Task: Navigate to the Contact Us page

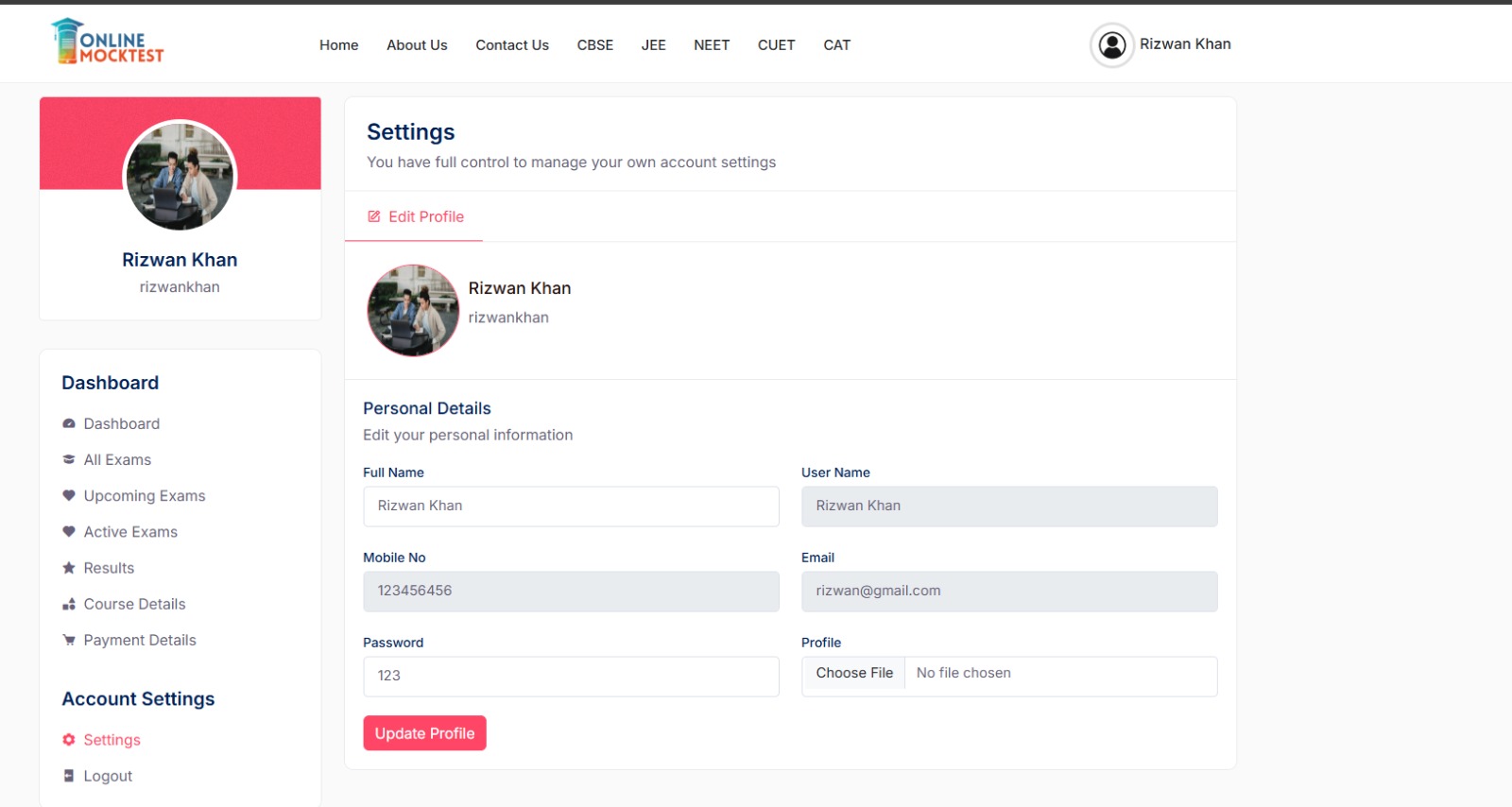Action: (x=511, y=45)
